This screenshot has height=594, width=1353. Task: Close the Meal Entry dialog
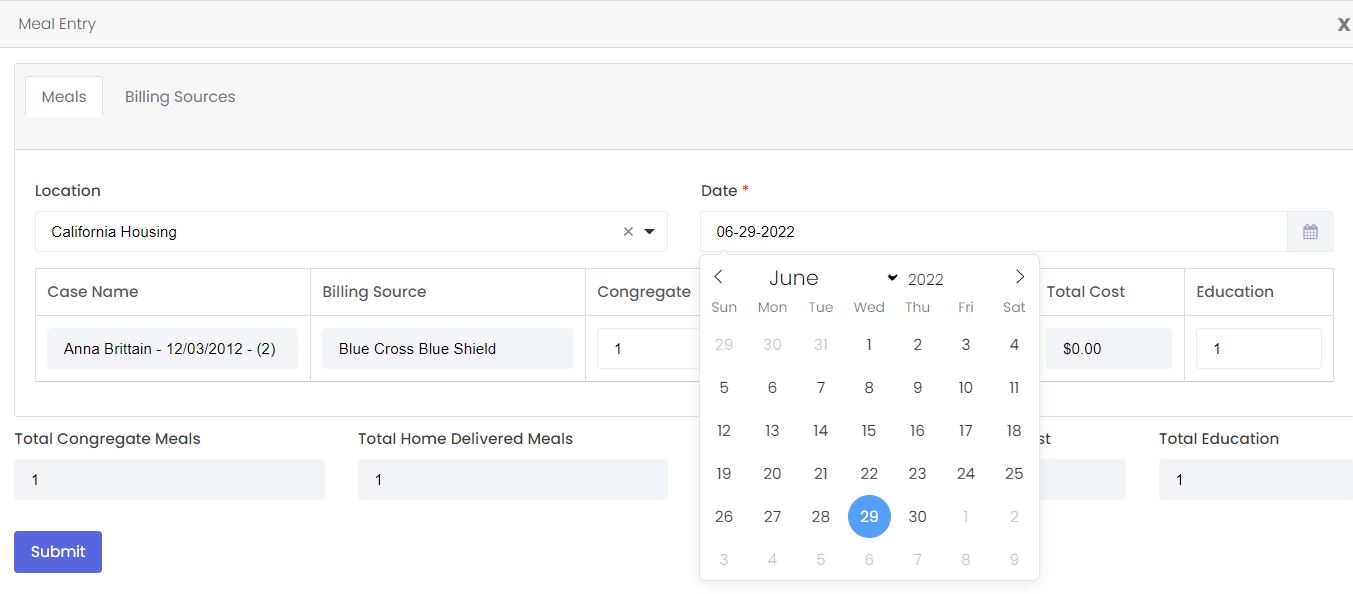1343,24
